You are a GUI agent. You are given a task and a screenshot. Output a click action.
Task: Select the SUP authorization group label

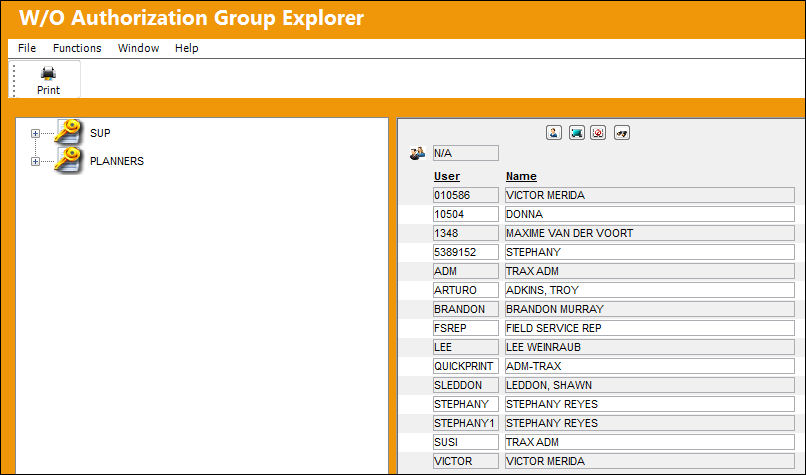pos(100,133)
